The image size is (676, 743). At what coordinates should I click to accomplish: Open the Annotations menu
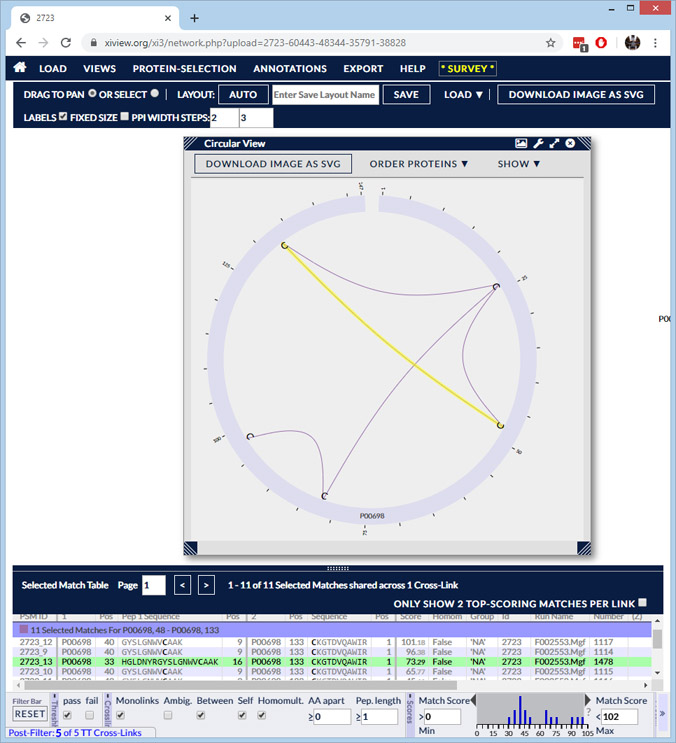pos(290,69)
